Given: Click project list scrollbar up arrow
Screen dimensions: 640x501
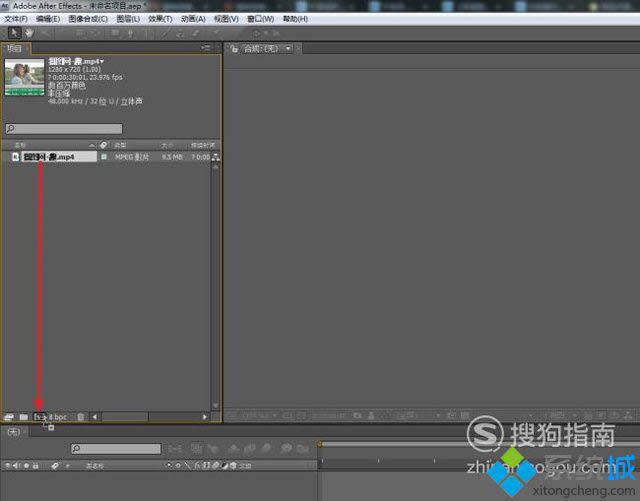Looking at the screenshot, I should [x=216, y=167].
